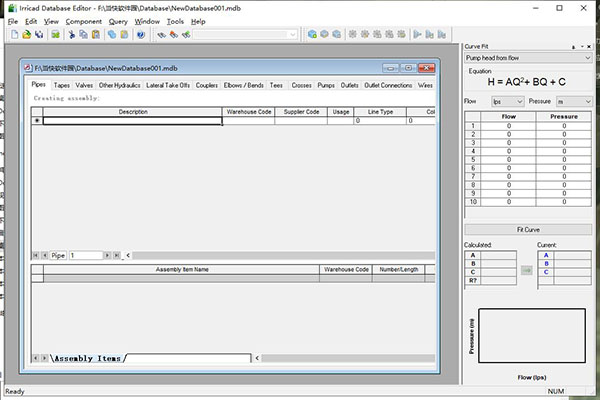Open the Query menu
Viewport: 600px width, 400px height.
coord(118,21)
